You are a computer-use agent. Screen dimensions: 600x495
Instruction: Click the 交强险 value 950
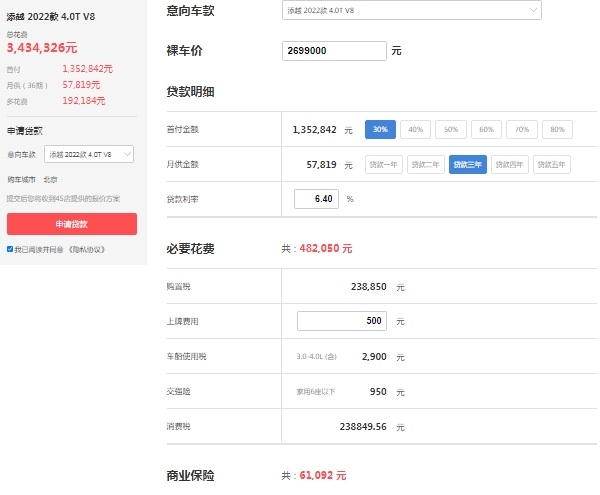378,392
